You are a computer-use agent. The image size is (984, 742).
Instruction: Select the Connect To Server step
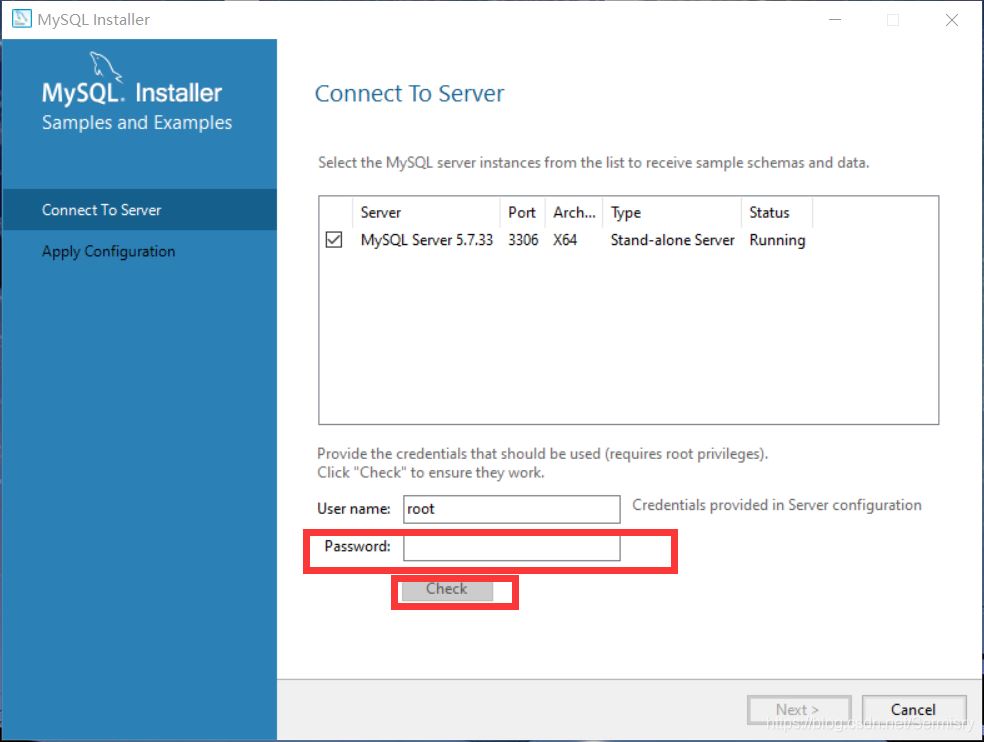pyautogui.click(x=139, y=210)
